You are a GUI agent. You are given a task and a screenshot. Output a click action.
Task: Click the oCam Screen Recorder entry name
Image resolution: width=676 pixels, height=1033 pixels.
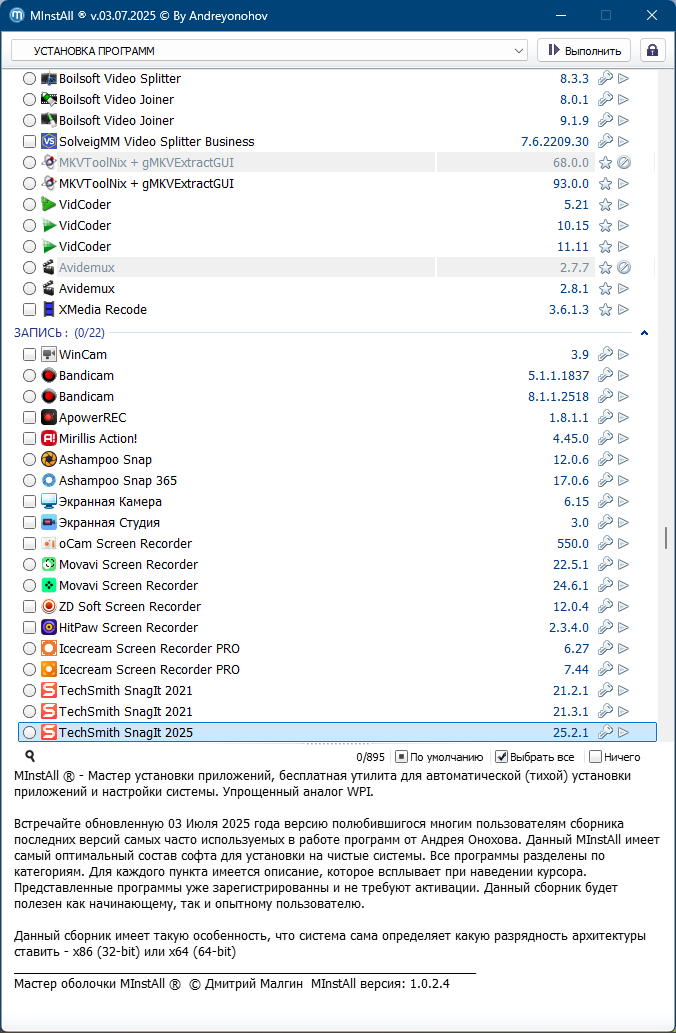coord(125,544)
